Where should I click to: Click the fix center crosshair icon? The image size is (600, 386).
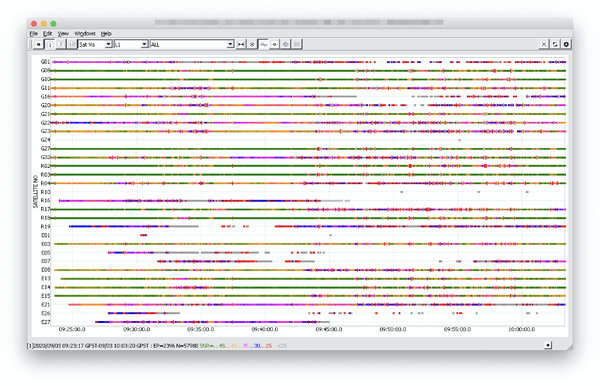pos(274,44)
